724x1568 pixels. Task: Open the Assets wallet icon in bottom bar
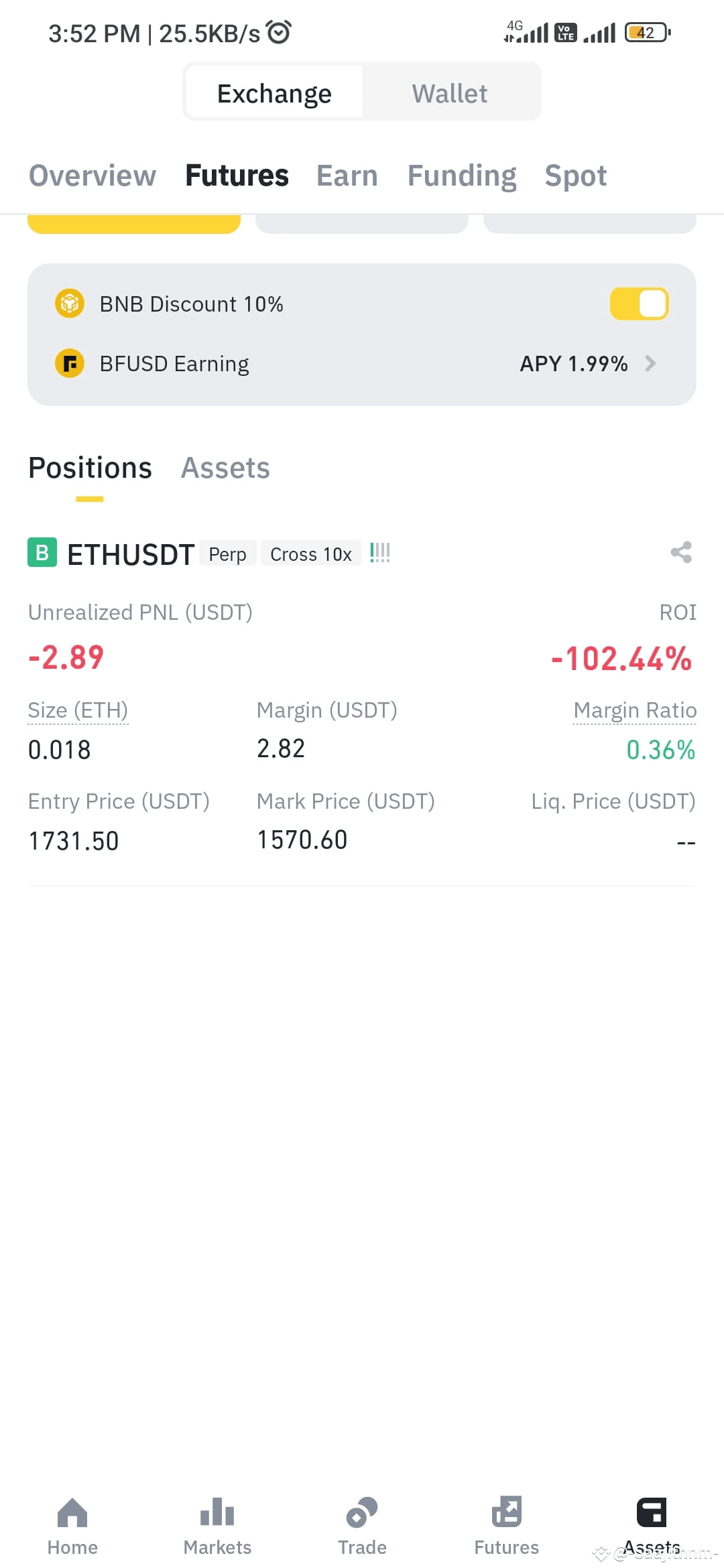(x=652, y=1512)
